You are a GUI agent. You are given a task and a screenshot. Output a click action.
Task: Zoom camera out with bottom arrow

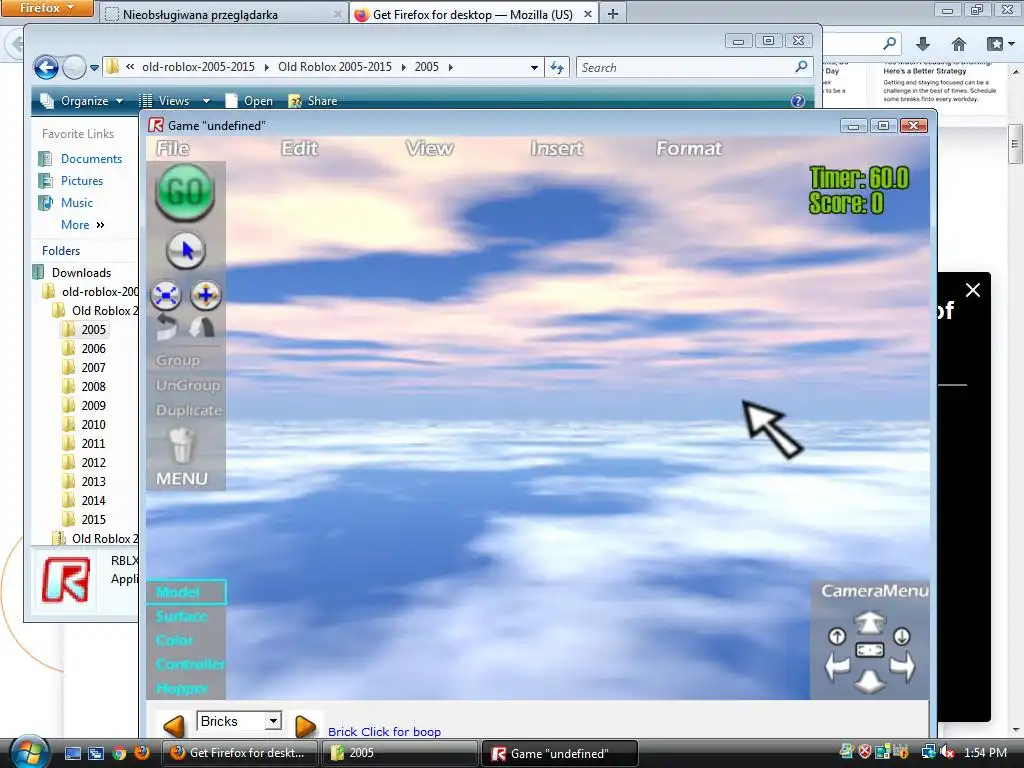point(869,682)
